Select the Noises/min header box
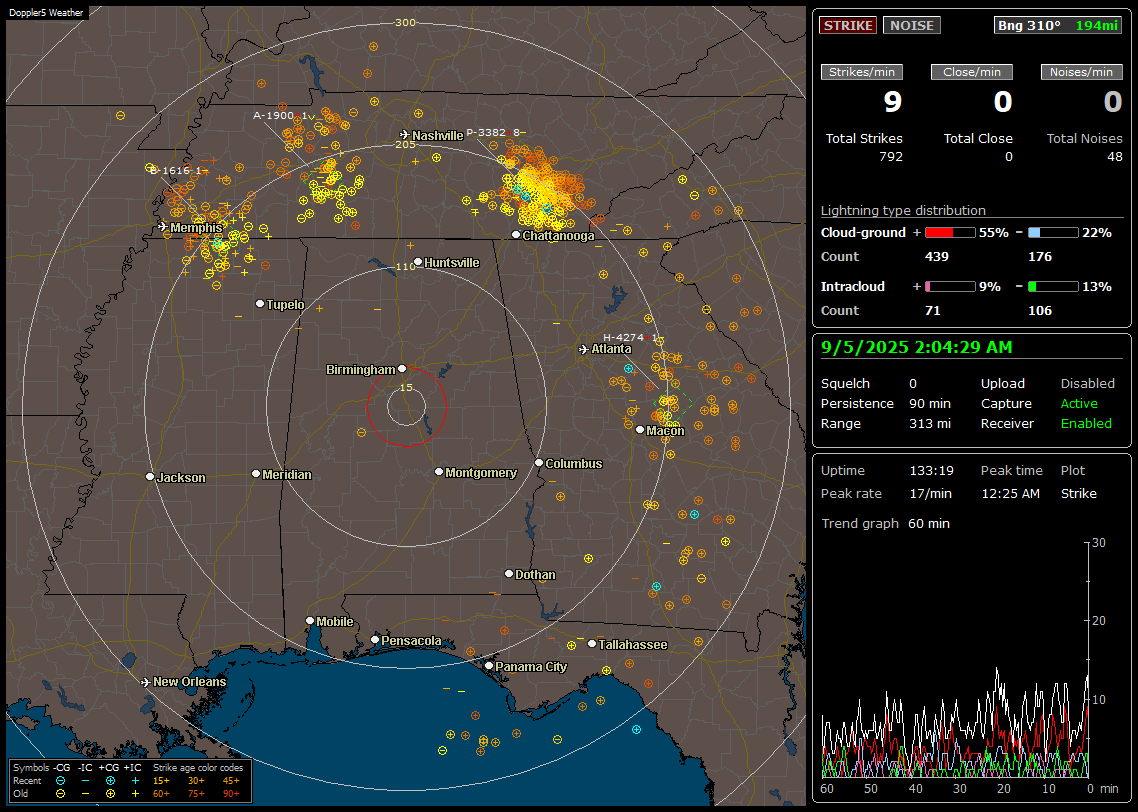 click(1081, 72)
